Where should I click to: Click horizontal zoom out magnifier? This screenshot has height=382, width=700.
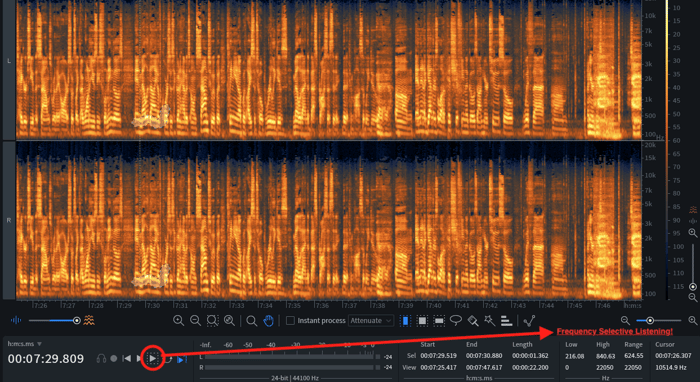[x=625, y=320]
